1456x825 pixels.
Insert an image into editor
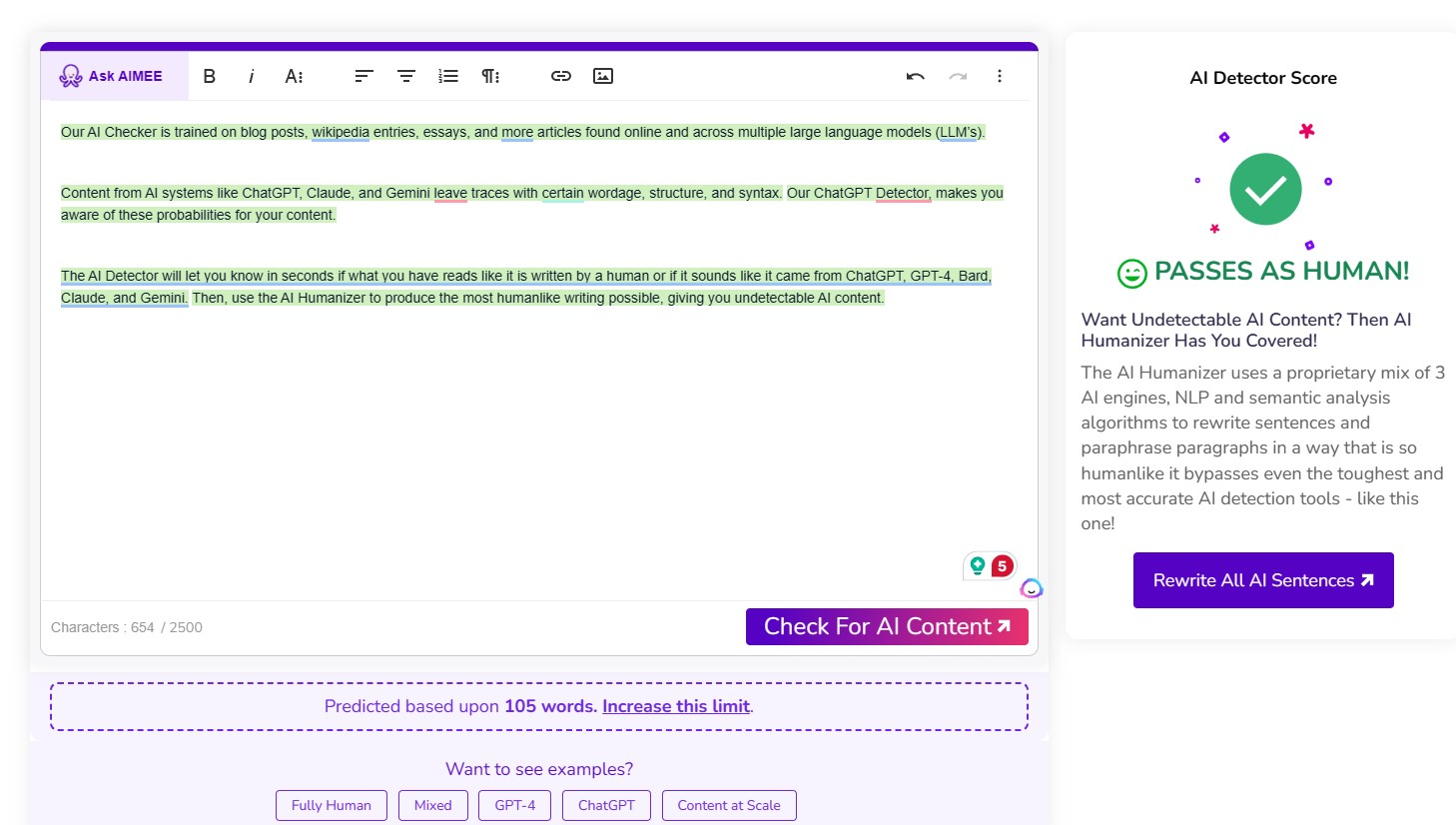pos(603,76)
